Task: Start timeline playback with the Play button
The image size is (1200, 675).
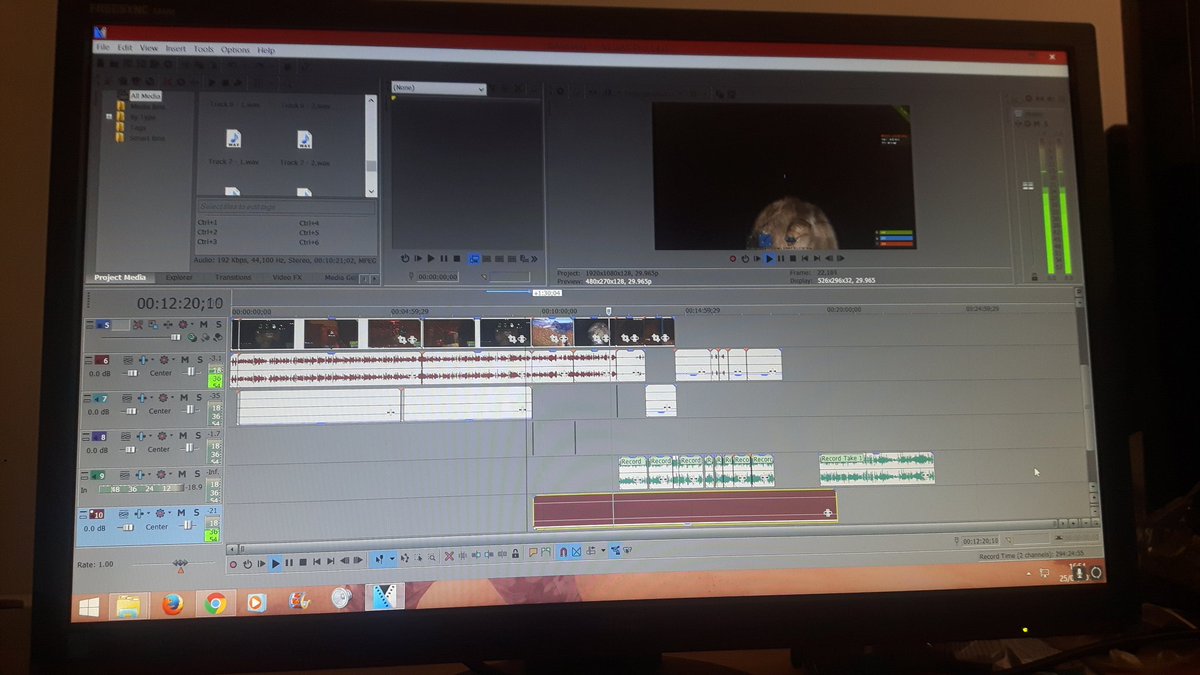Action: [276, 565]
